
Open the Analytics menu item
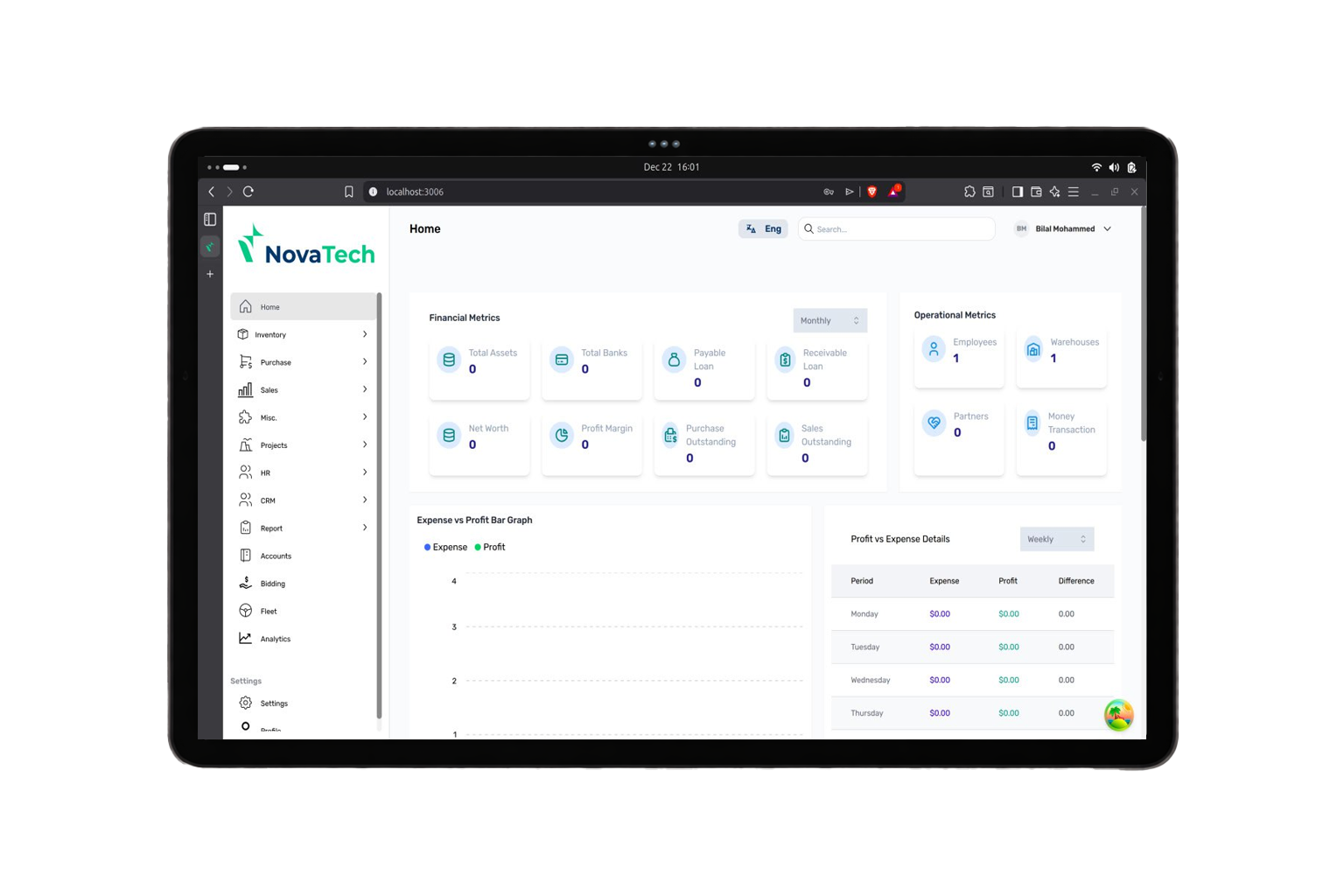pyautogui.click(x=303, y=639)
